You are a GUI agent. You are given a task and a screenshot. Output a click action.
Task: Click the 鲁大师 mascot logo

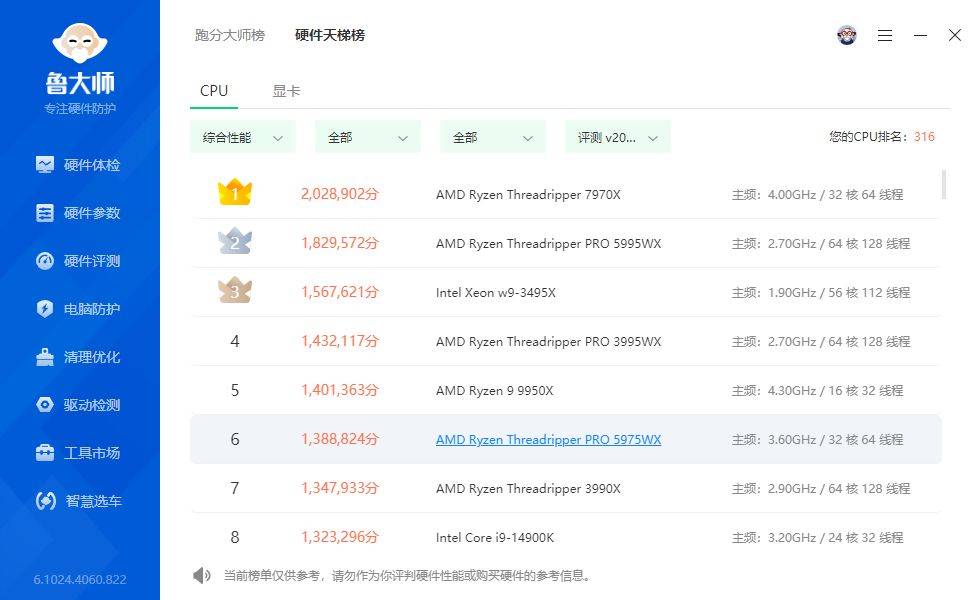point(80,43)
